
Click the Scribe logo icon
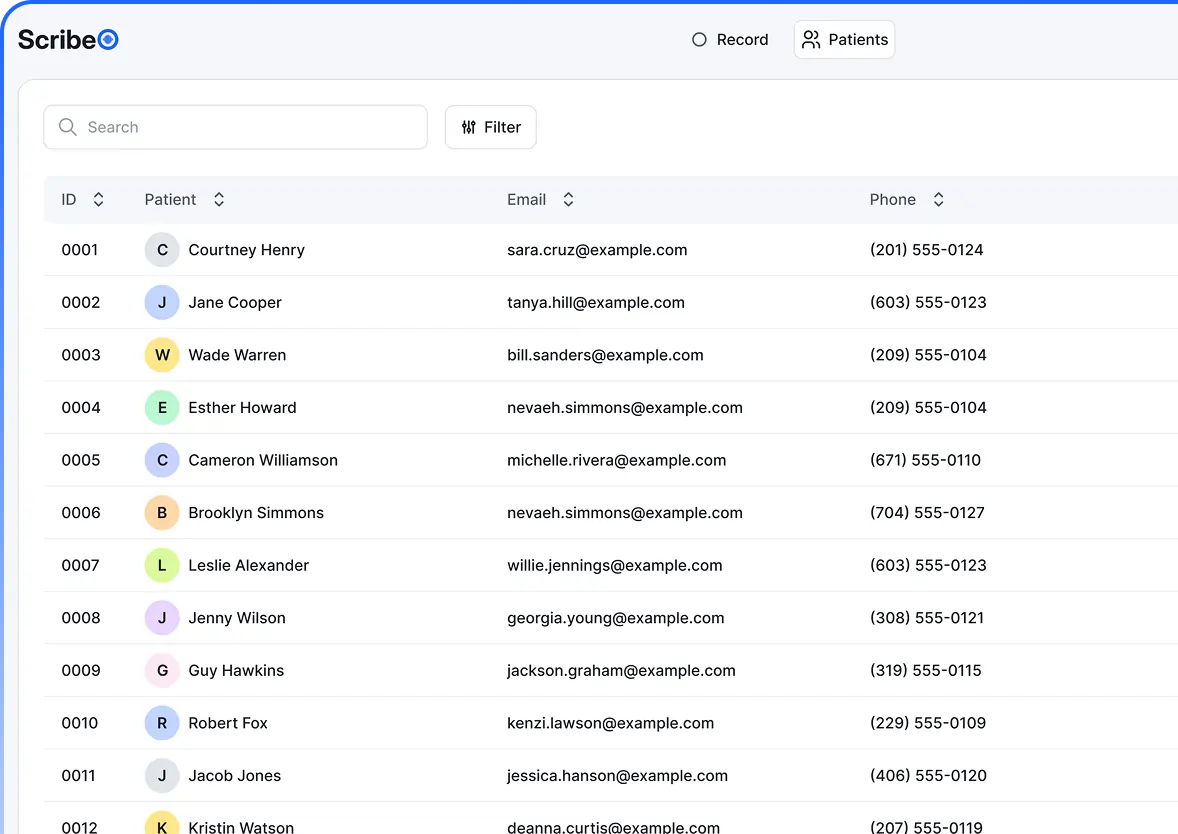click(108, 40)
